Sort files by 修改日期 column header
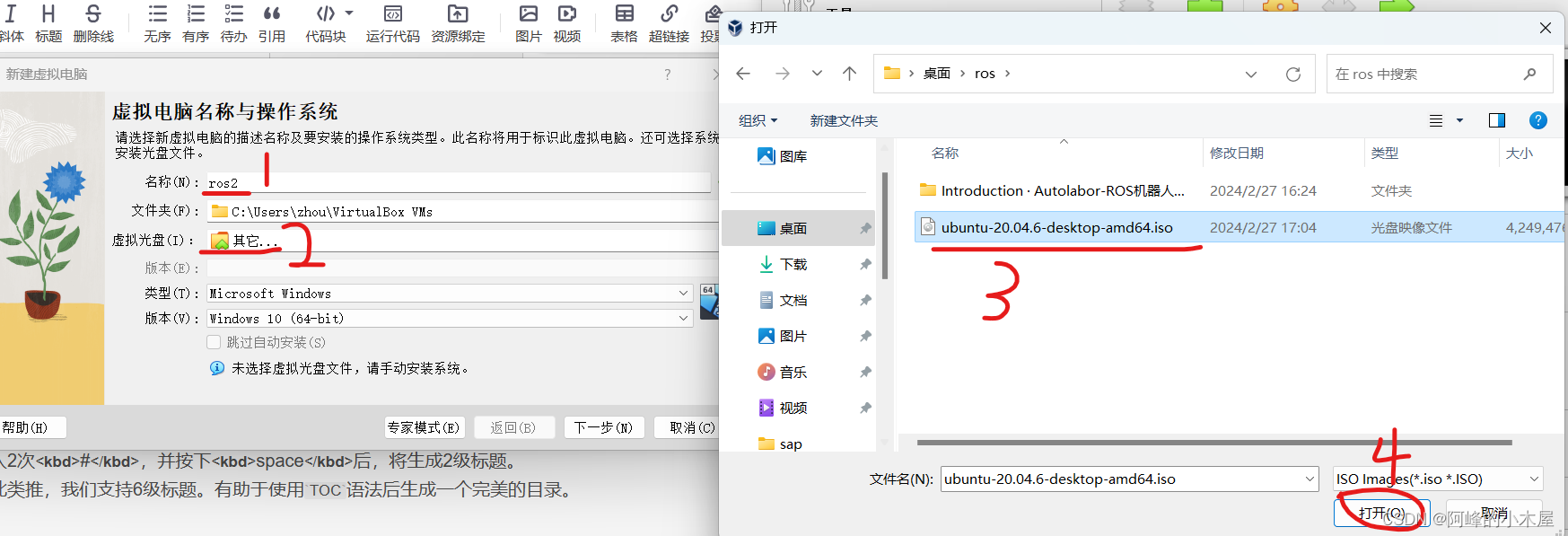Viewport: 1568px width, 536px height. coord(1237,154)
